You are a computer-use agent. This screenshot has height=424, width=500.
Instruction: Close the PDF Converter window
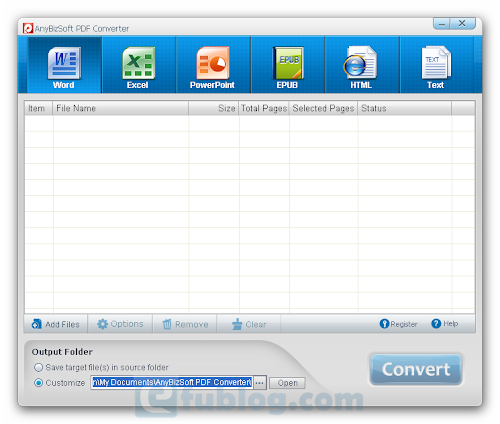(x=462, y=24)
